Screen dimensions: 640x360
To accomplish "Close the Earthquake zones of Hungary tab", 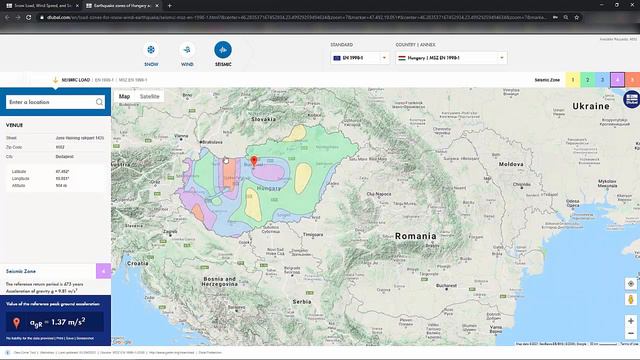I will [157, 6].
